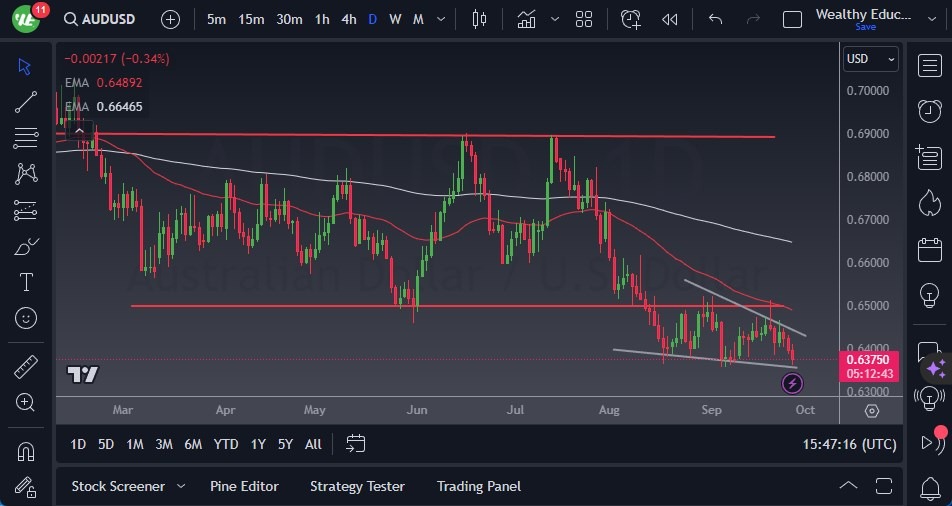Open the Alerts panel clock icon

(929, 110)
